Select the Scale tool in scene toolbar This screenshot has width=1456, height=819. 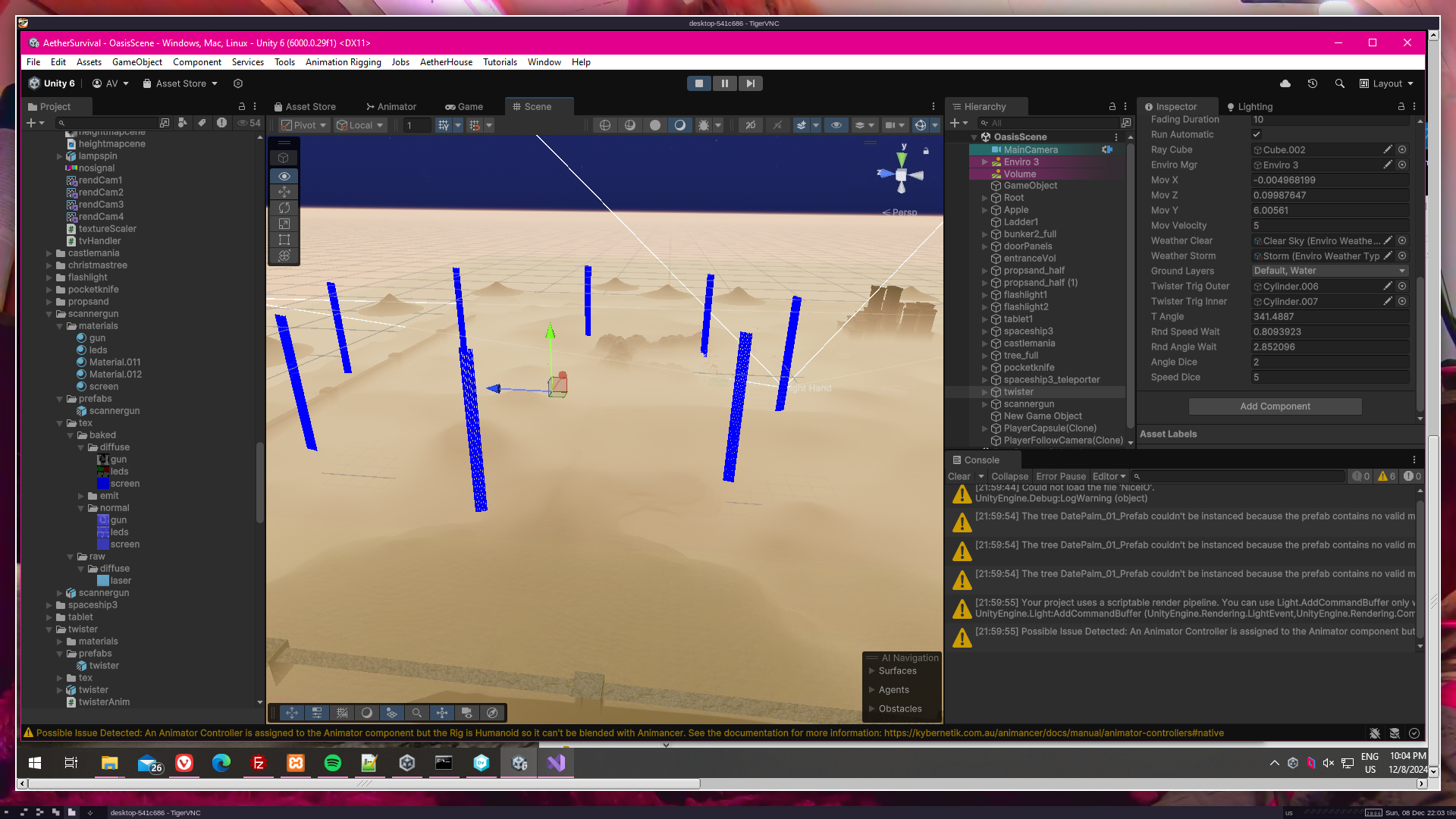(284, 224)
